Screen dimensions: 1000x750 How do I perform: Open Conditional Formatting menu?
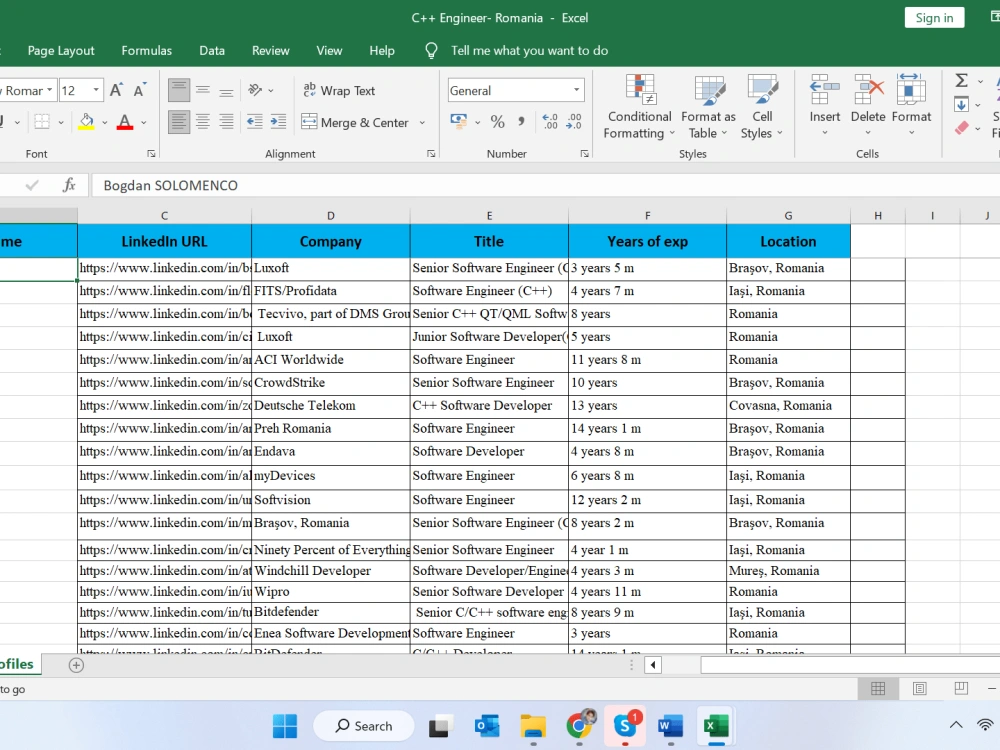point(639,107)
